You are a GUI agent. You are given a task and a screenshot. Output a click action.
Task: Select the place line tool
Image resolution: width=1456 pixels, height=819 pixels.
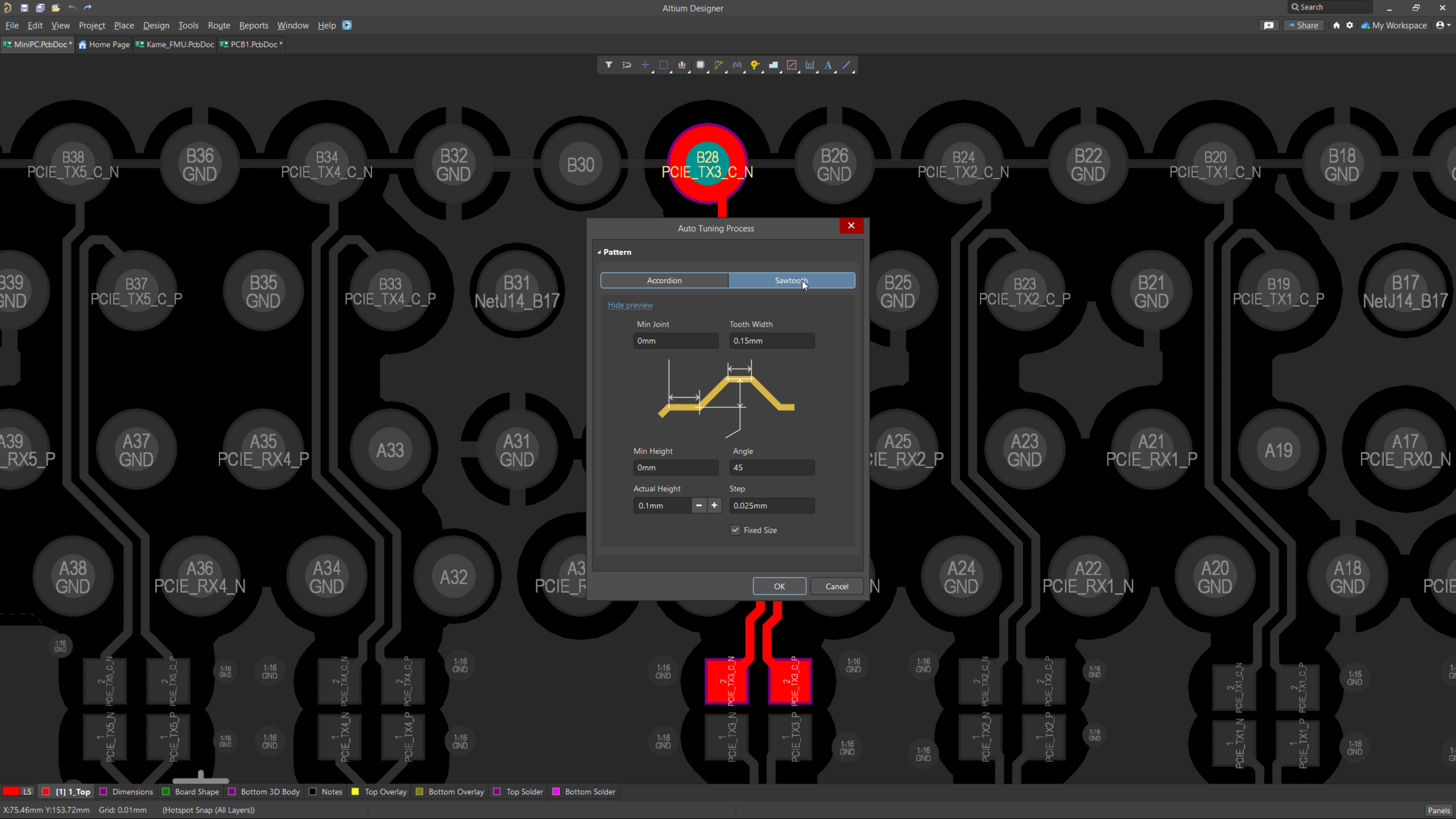[846, 64]
